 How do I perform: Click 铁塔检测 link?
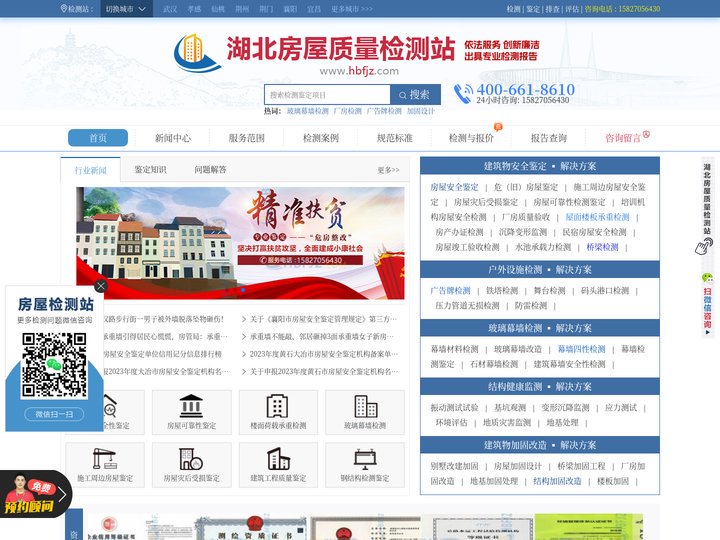point(502,291)
